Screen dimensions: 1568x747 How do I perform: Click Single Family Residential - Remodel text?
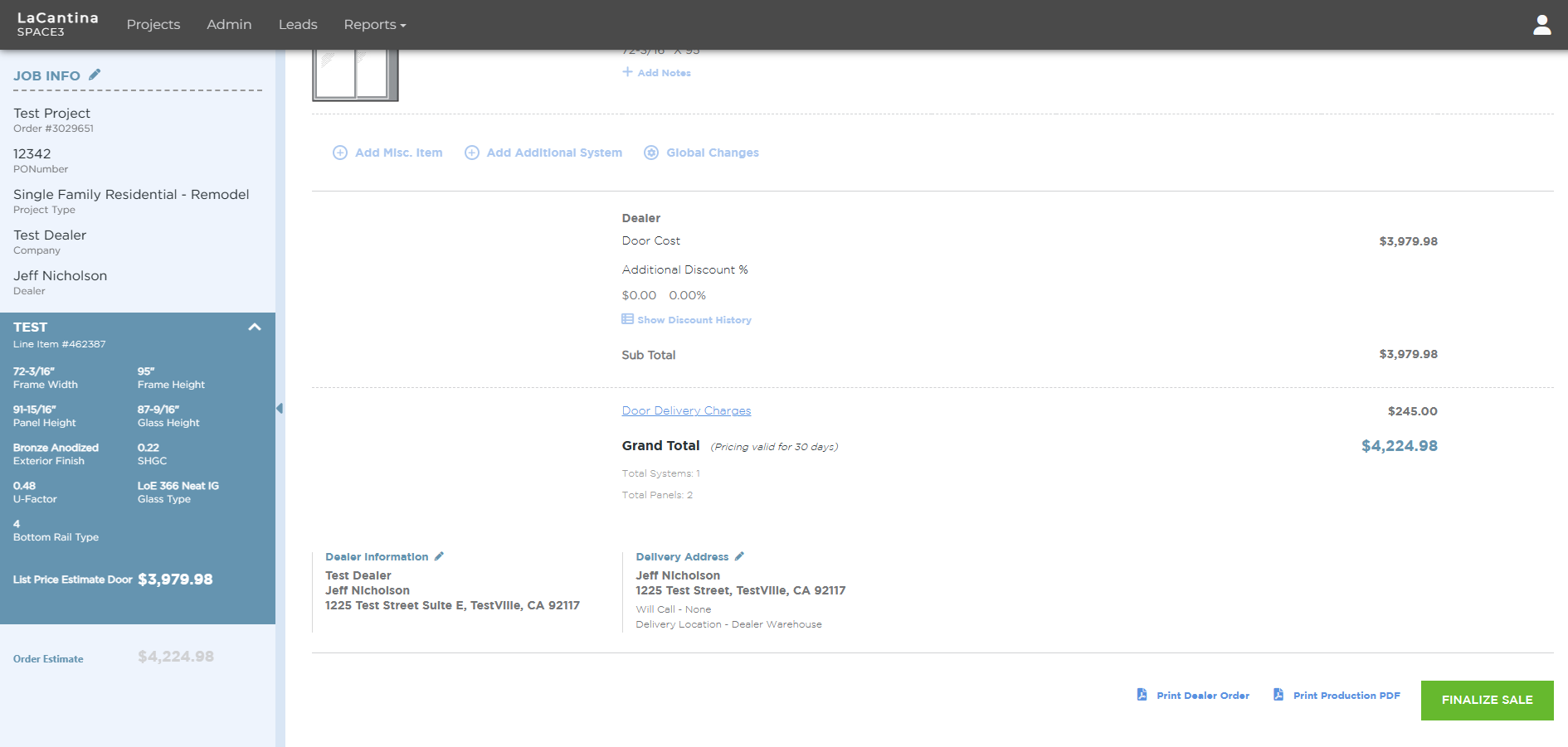click(131, 194)
